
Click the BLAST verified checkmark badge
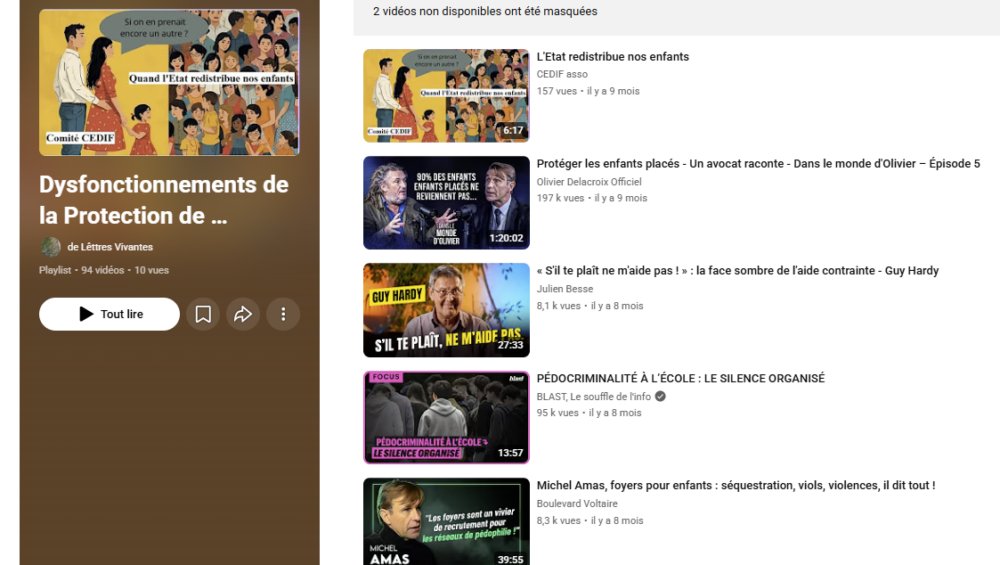[x=661, y=396]
